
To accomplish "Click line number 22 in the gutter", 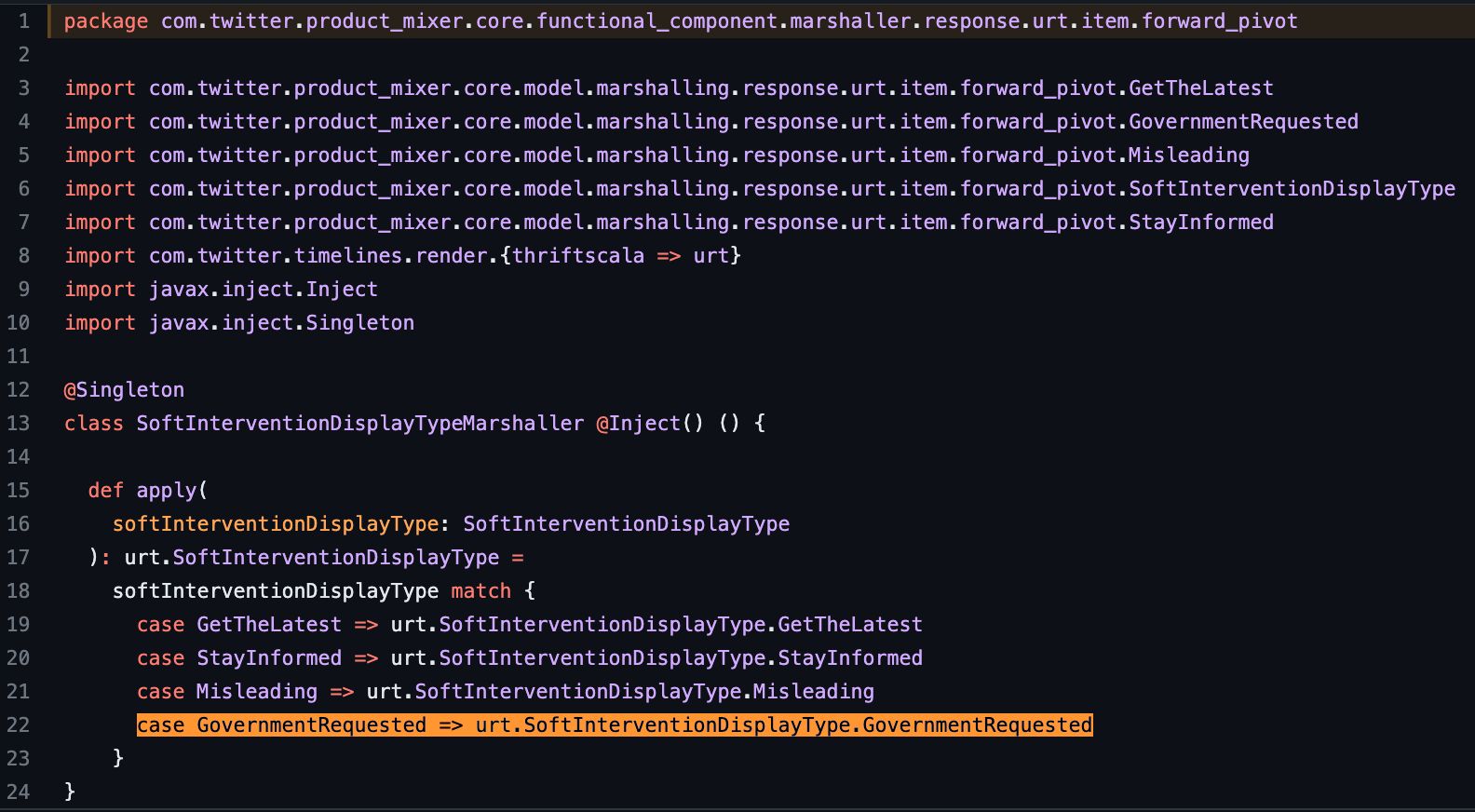I will click(x=19, y=725).
